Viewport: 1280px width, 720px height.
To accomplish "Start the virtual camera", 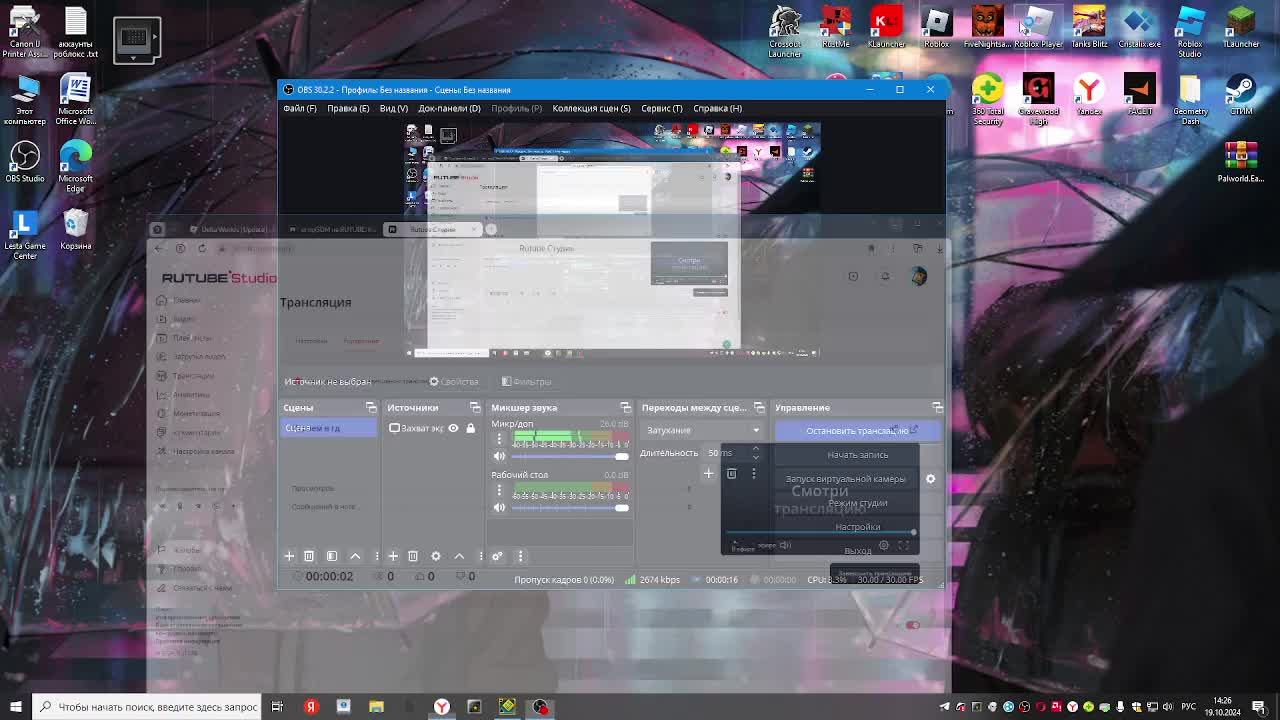I will pyautogui.click(x=845, y=479).
